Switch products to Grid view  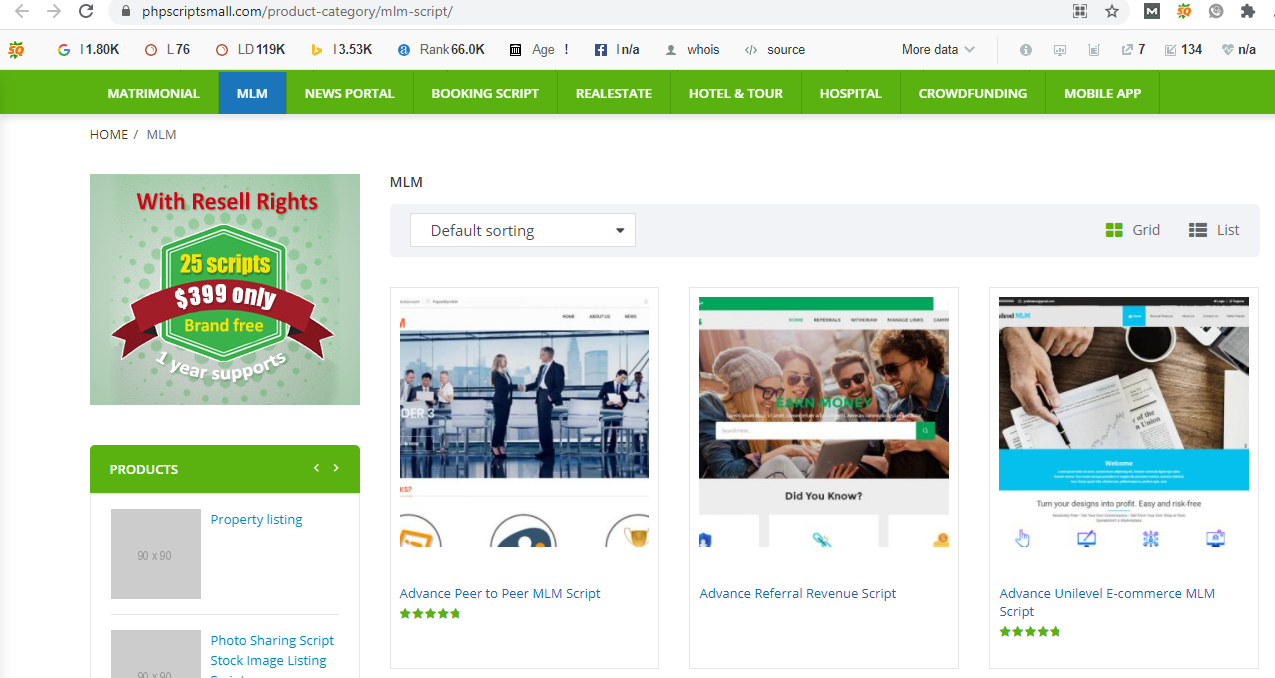tap(1132, 229)
